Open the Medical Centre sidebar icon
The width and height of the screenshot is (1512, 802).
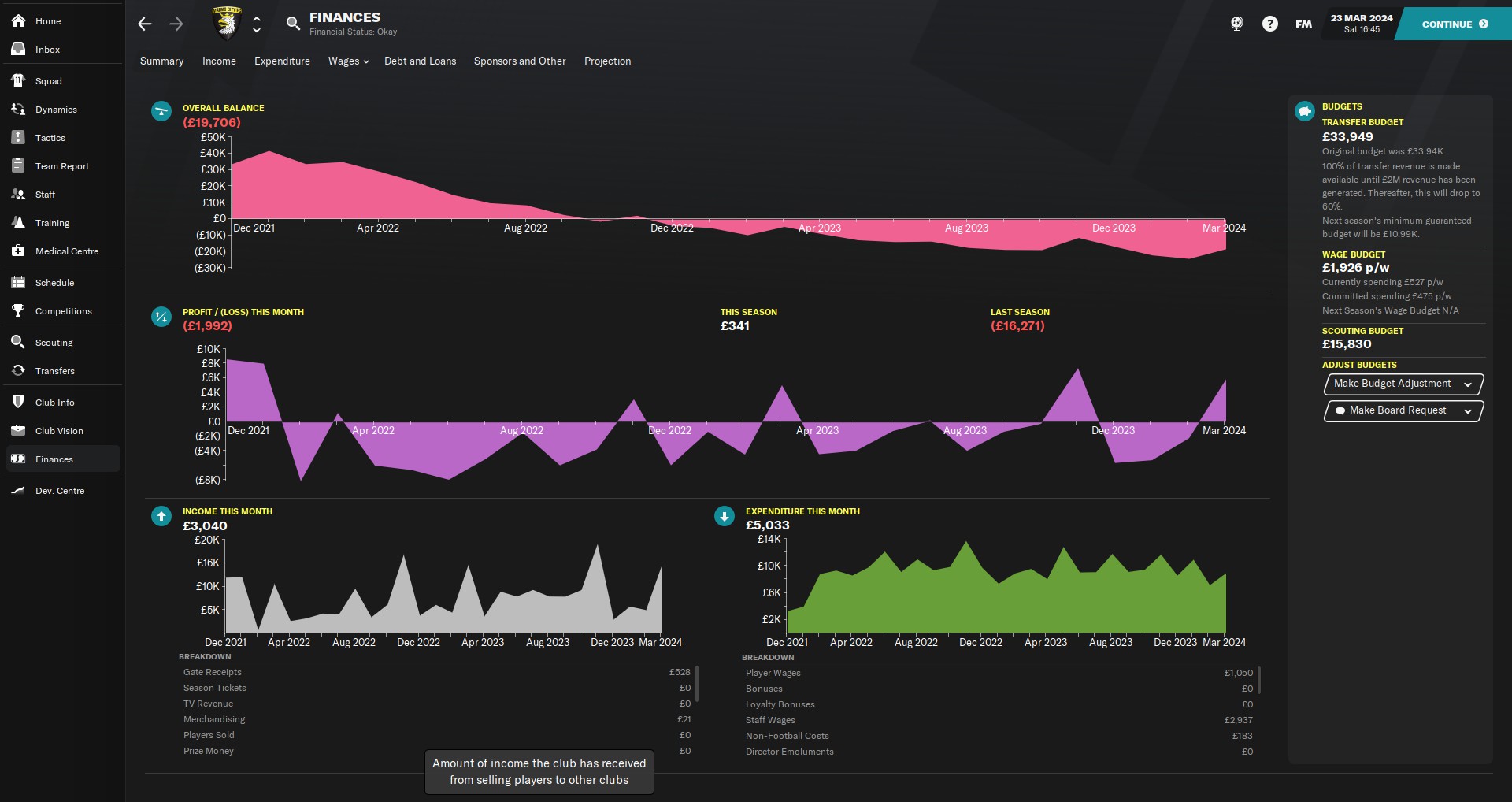(18, 251)
